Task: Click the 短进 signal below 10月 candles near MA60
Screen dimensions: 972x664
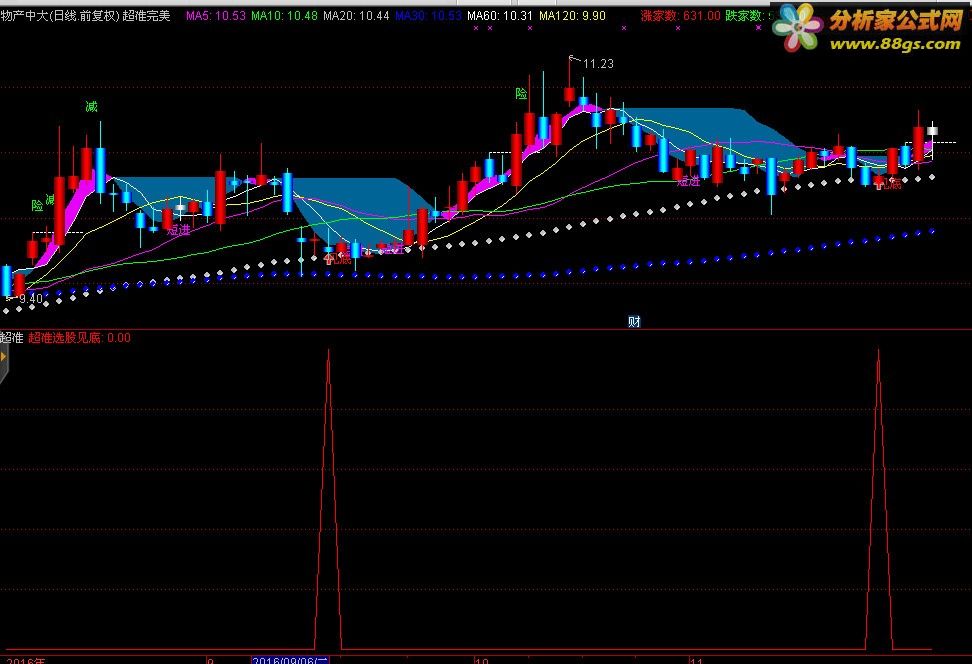Action: coord(688,181)
